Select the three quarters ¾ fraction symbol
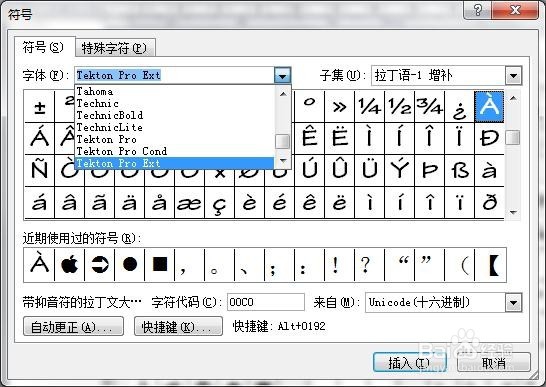 pyautogui.click(x=429, y=107)
